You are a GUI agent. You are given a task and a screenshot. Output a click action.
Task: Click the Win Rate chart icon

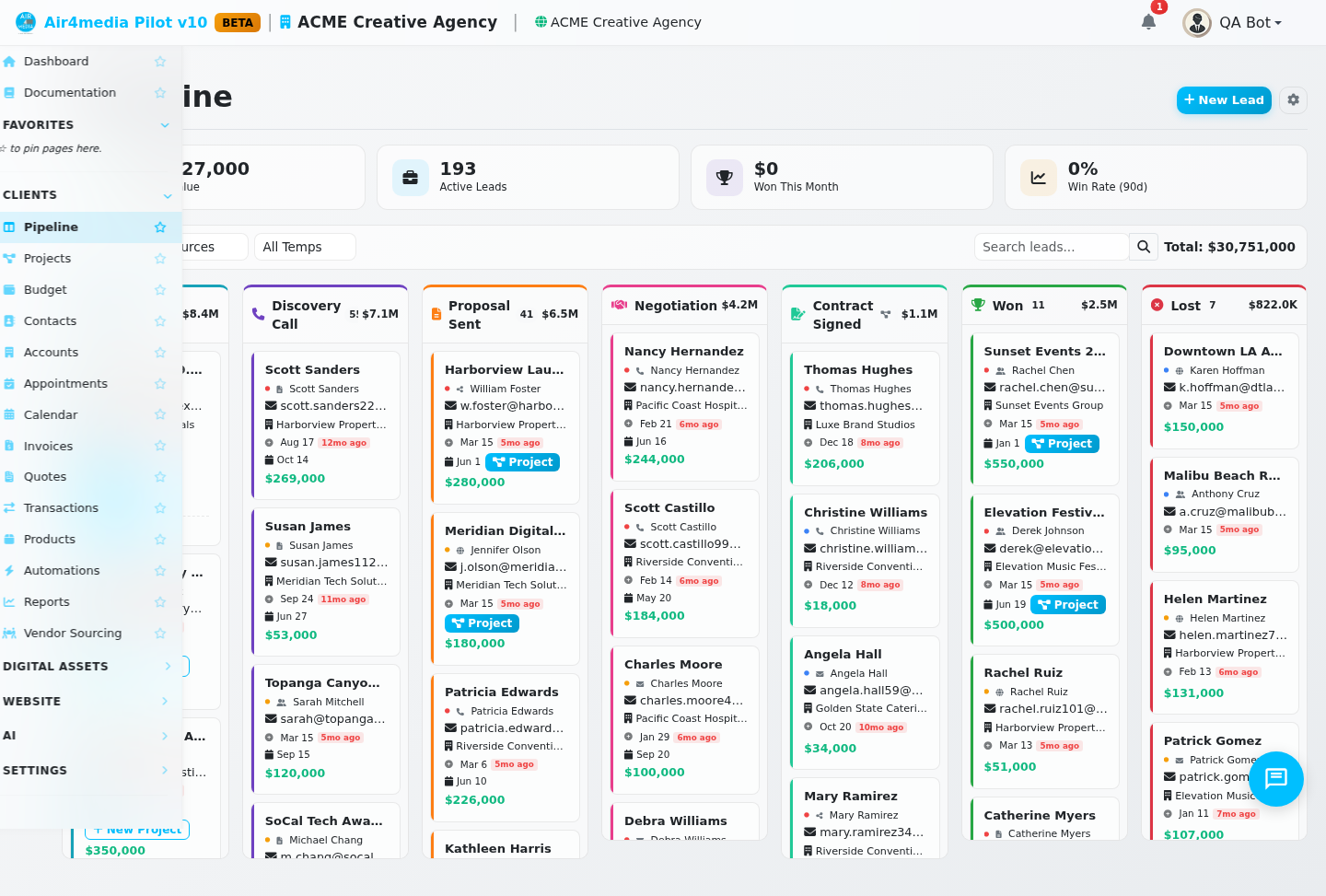tap(1039, 178)
